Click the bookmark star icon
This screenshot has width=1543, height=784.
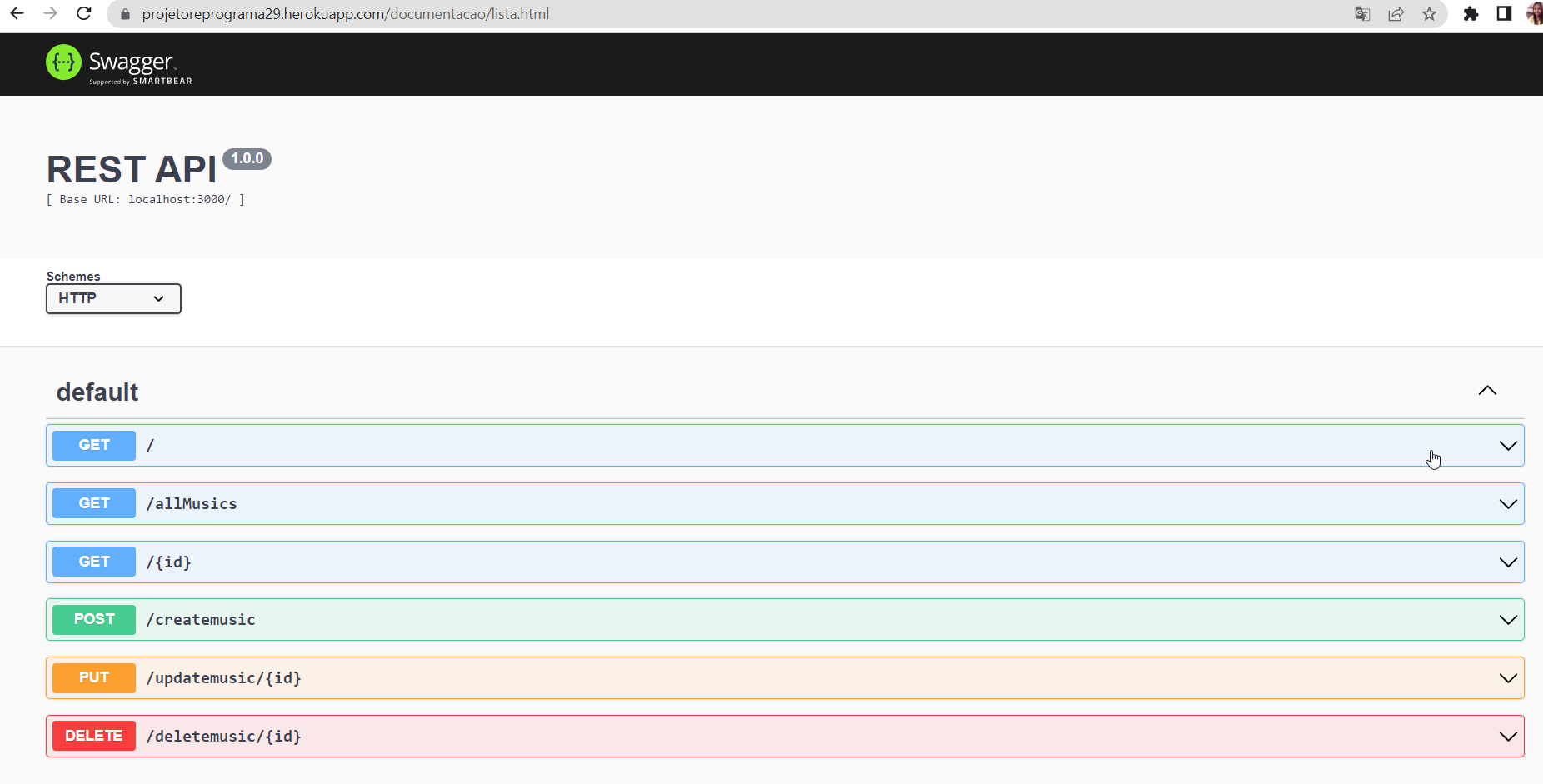1430,14
